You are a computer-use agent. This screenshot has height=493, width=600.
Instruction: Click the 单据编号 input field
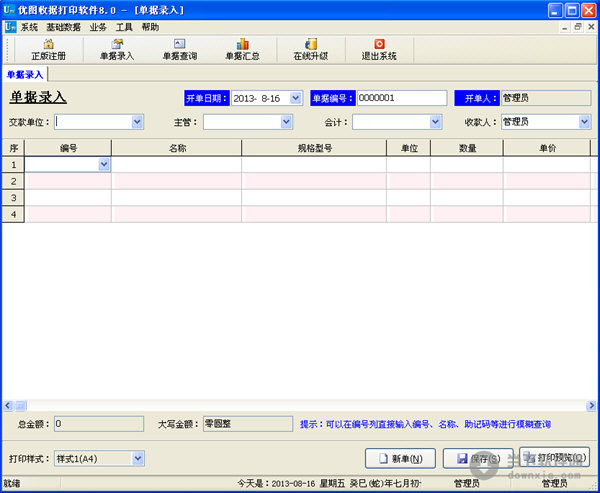click(x=400, y=98)
